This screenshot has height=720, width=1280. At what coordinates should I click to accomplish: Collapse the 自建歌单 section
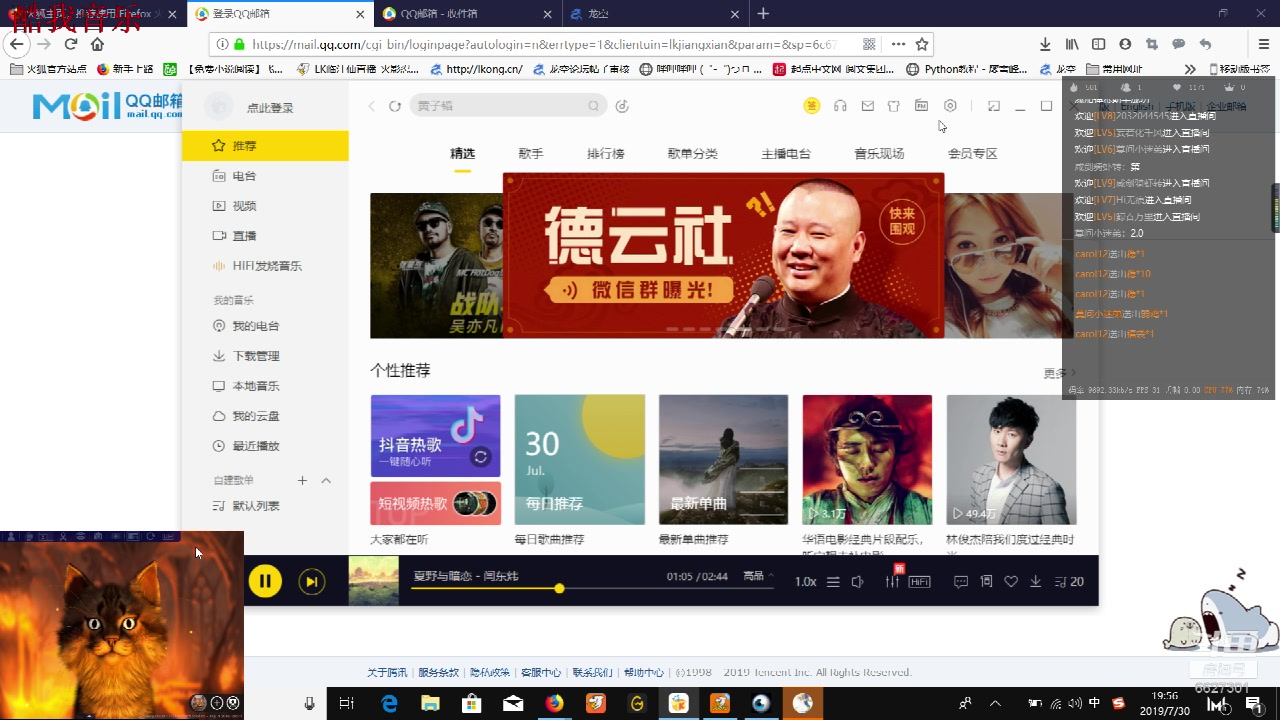tap(326, 481)
